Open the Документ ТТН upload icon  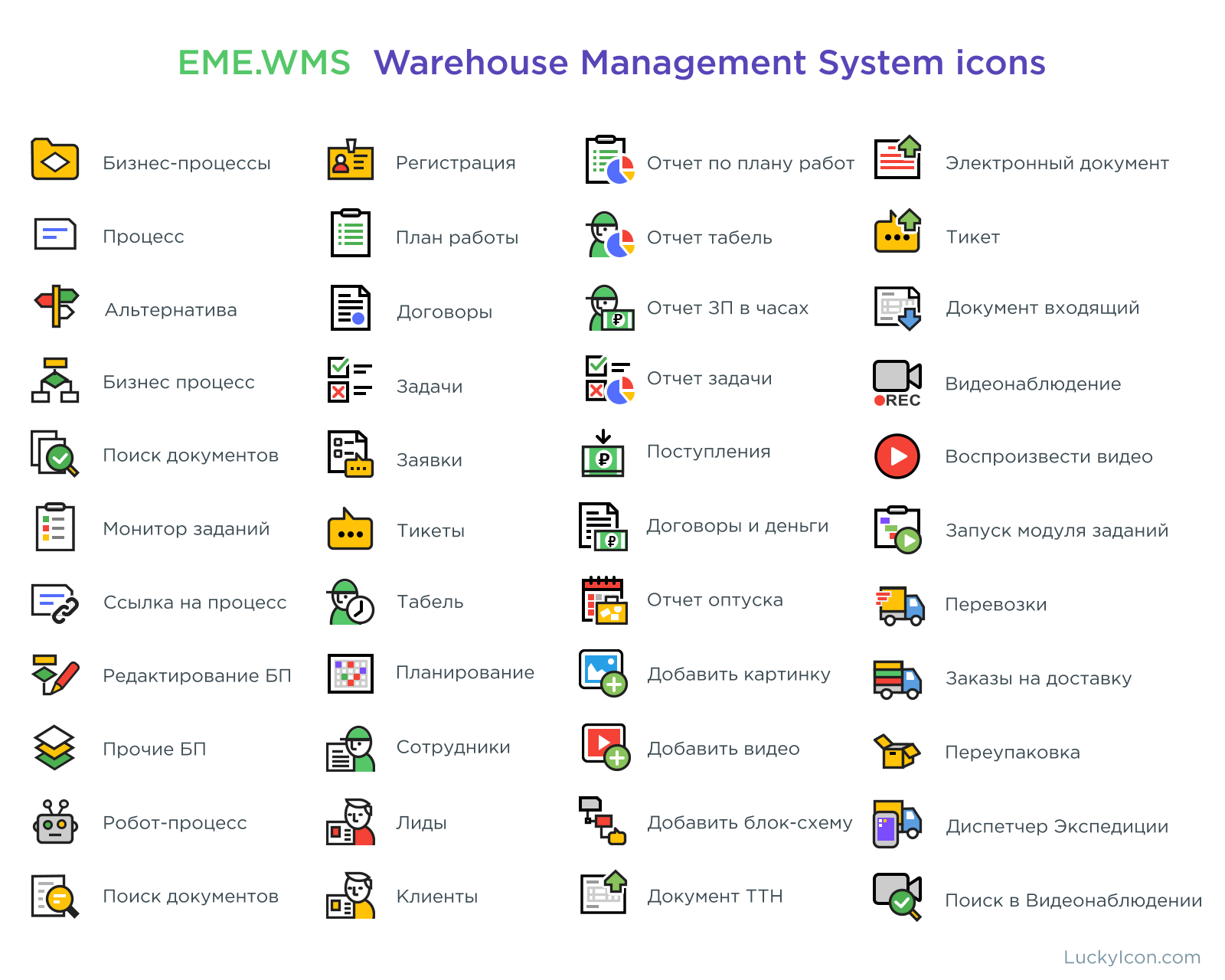pos(604,893)
